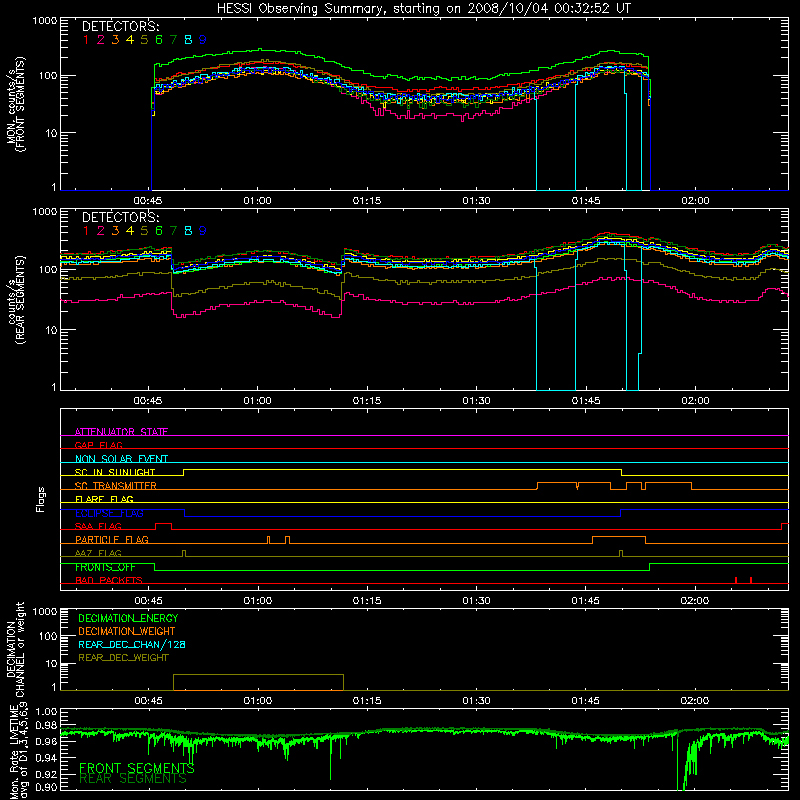Image resolution: width=800 pixels, height=800 pixels.
Task: Click the HESSI Observing Summary title text
Action: 424,9
